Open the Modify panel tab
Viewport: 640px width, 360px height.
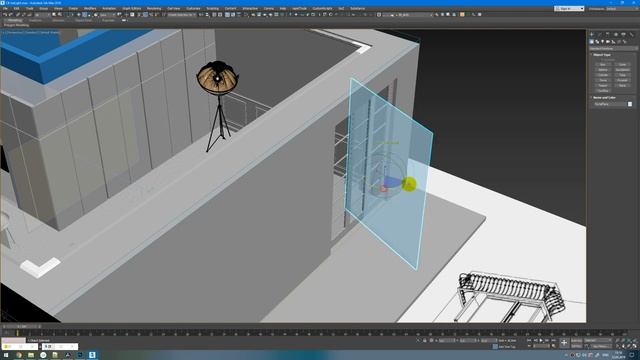(600, 34)
